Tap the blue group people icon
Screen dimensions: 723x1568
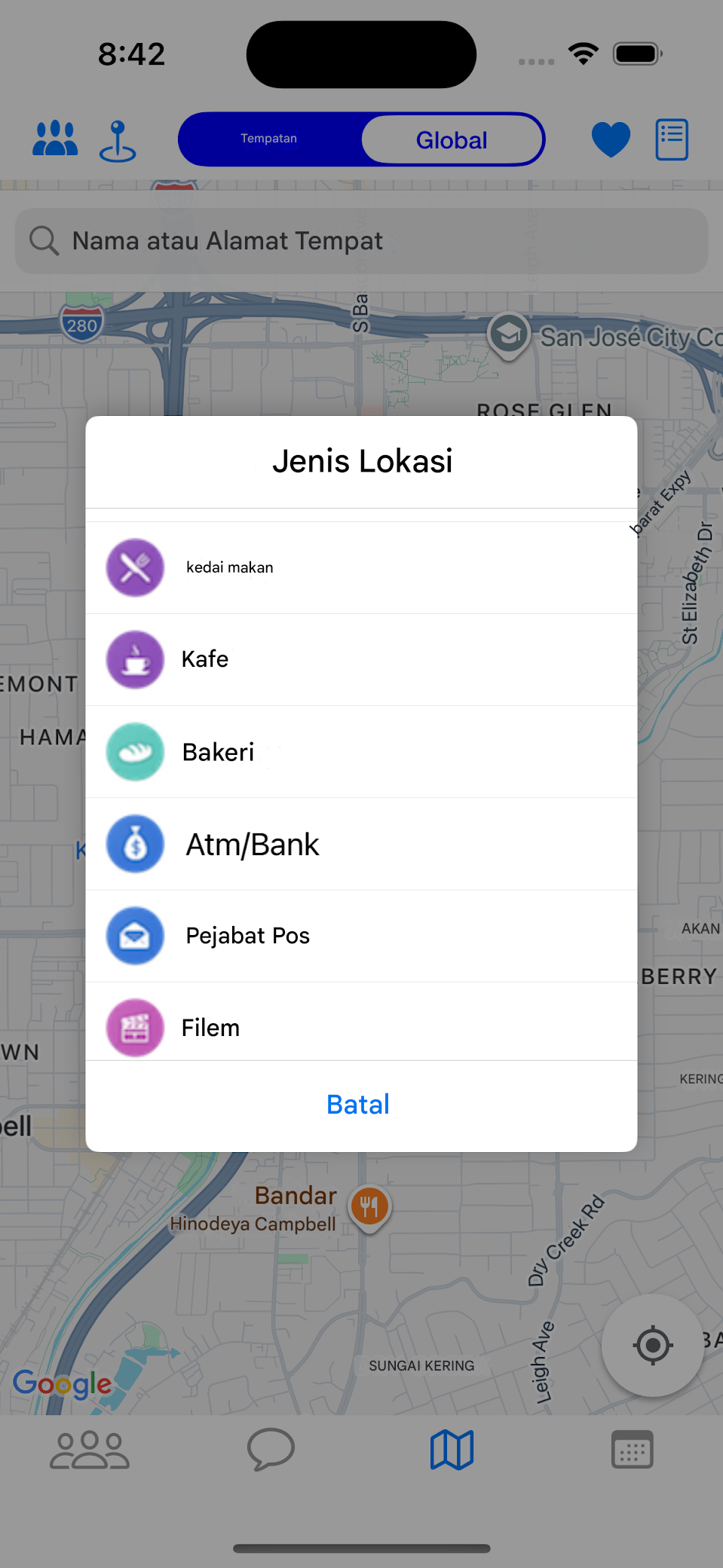(55, 139)
